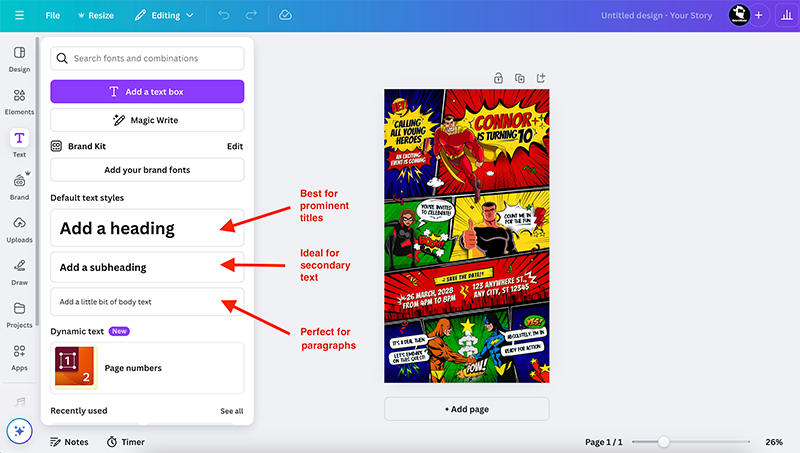Image resolution: width=800 pixels, height=453 pixels.
Task: Open the Uploads panel
Action: 19,229
